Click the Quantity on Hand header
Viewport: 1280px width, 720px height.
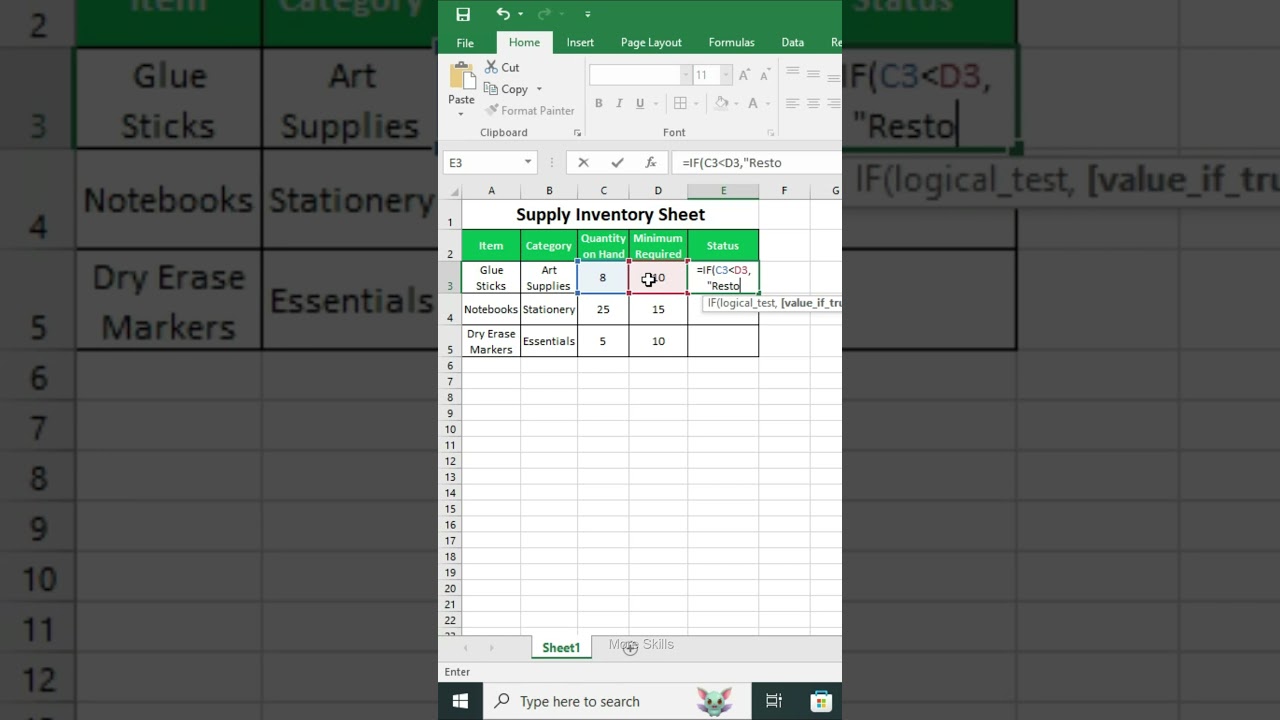point(603,246)
